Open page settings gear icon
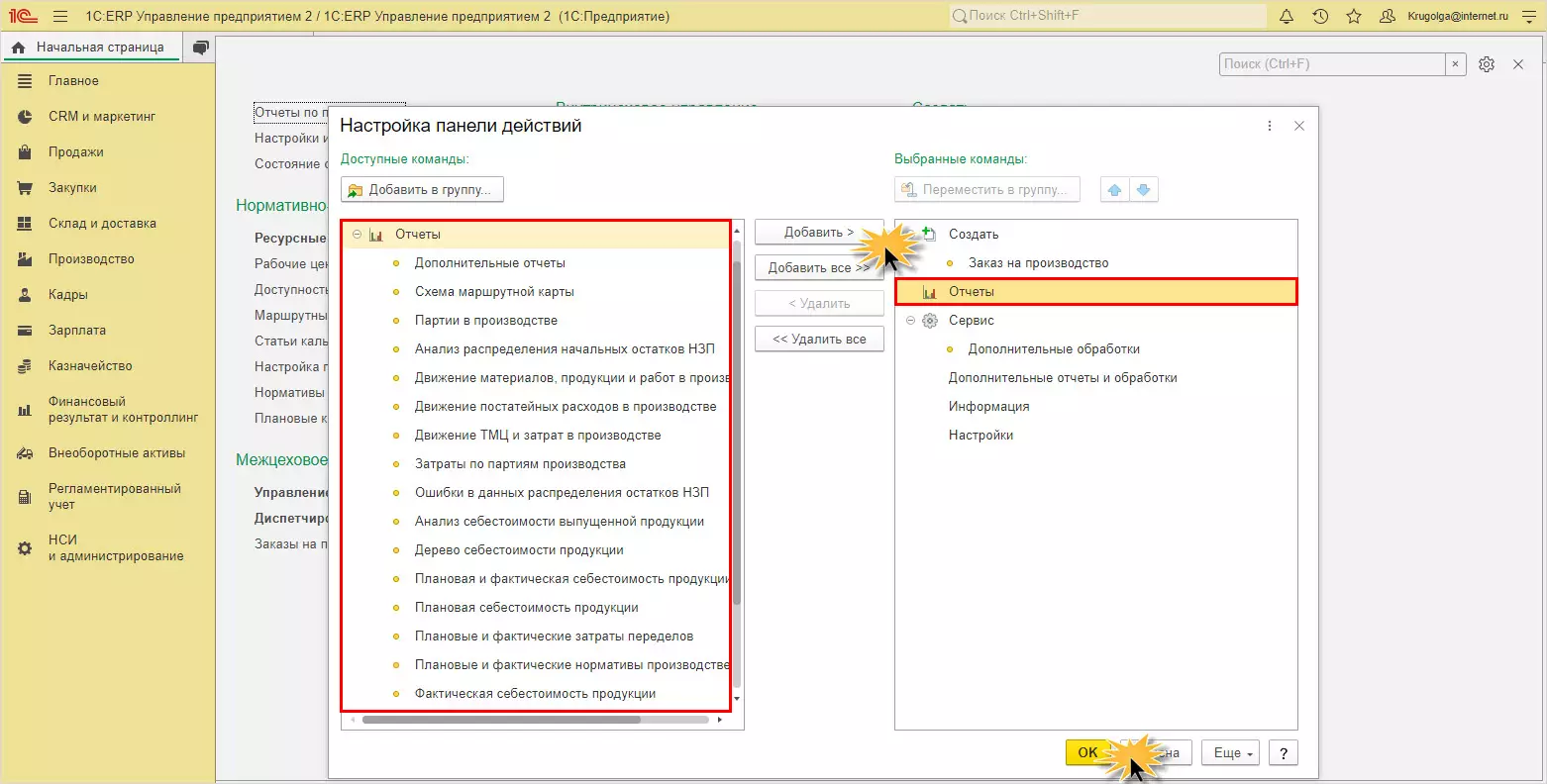 pyautogui.click(x=1487, y=64)
